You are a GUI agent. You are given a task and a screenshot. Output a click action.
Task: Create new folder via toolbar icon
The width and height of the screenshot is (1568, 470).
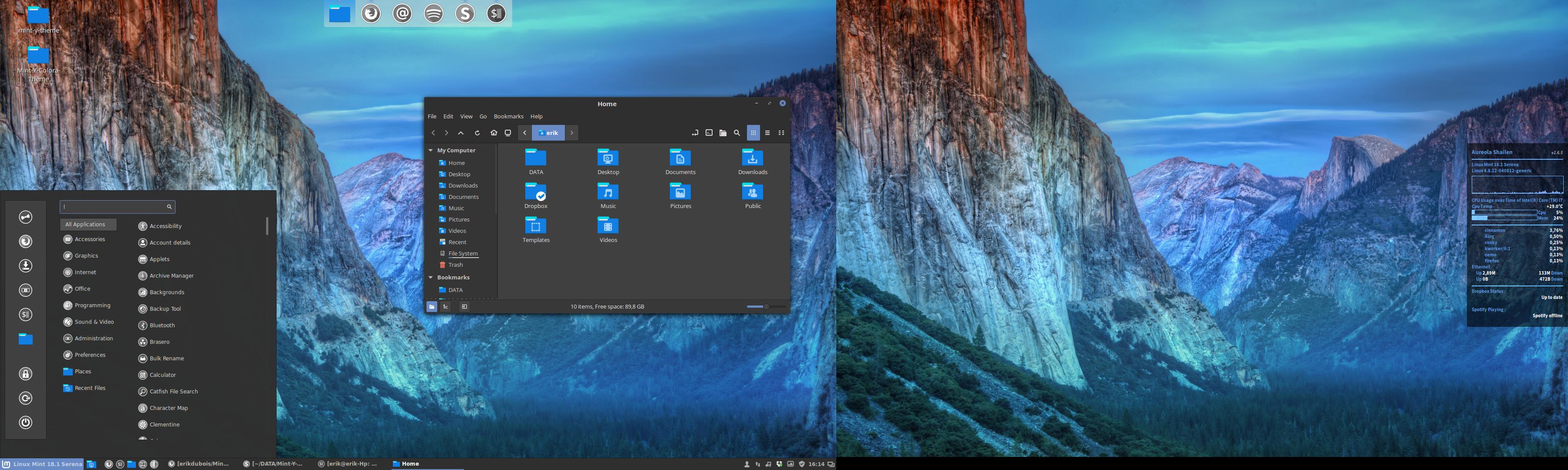tap(723, 133)
